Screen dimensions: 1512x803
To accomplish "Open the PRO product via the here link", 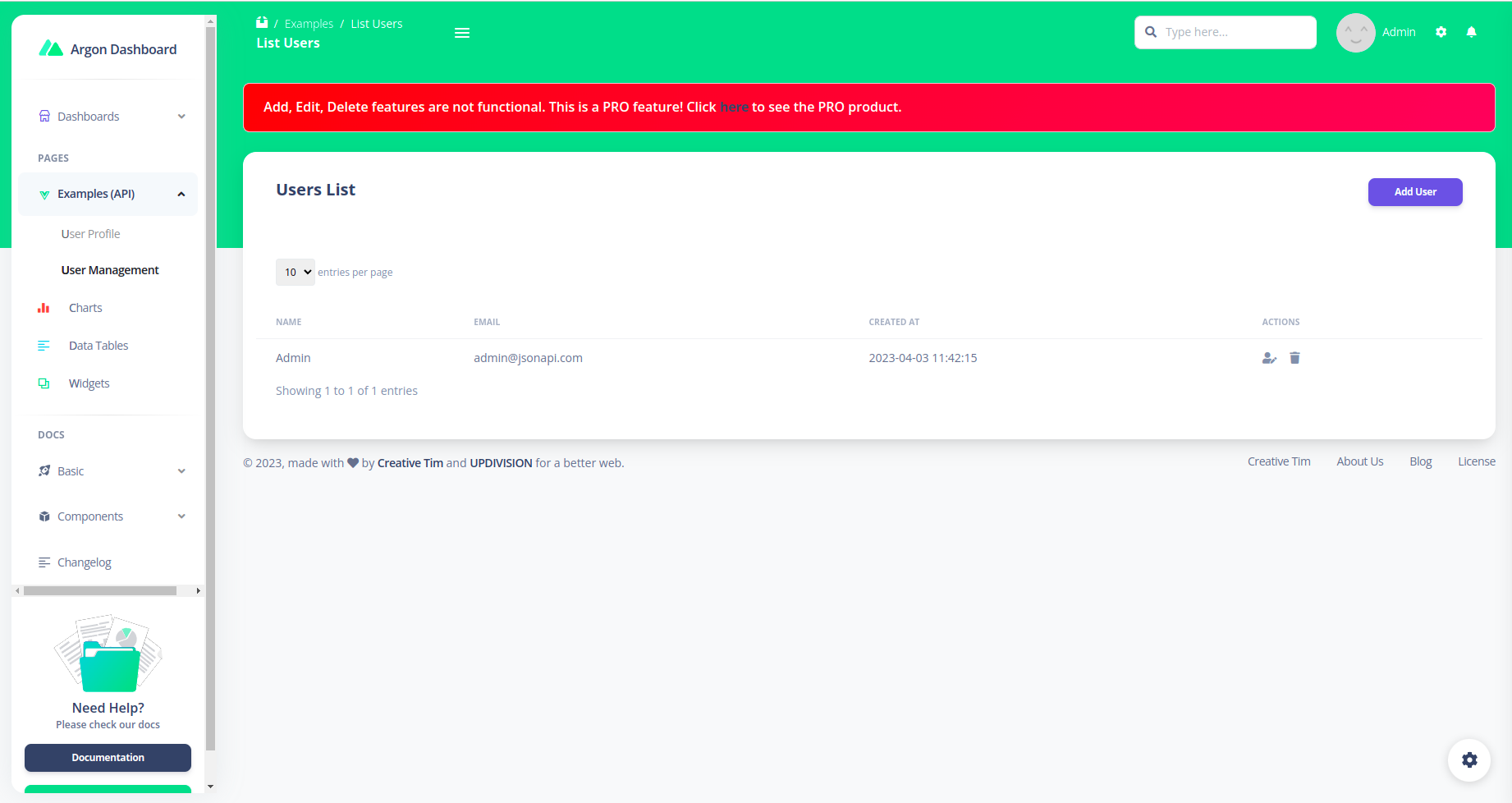I will pyautogui.click(x=734, y=107).
